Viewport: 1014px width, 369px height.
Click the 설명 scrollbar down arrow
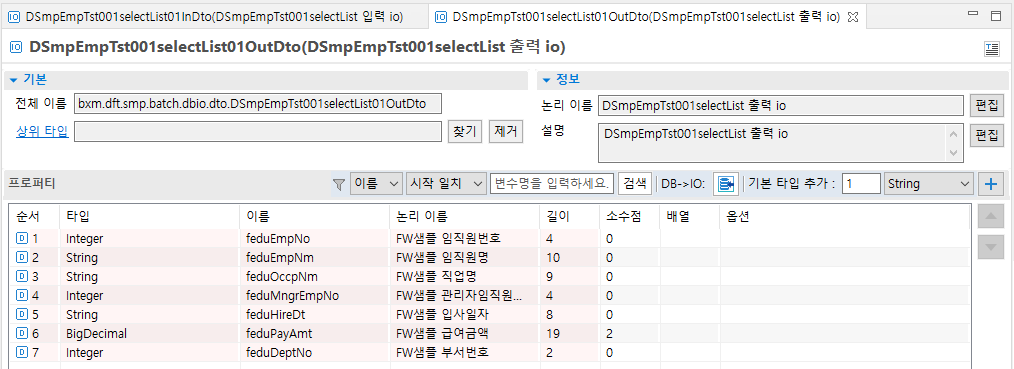(953, 153)
